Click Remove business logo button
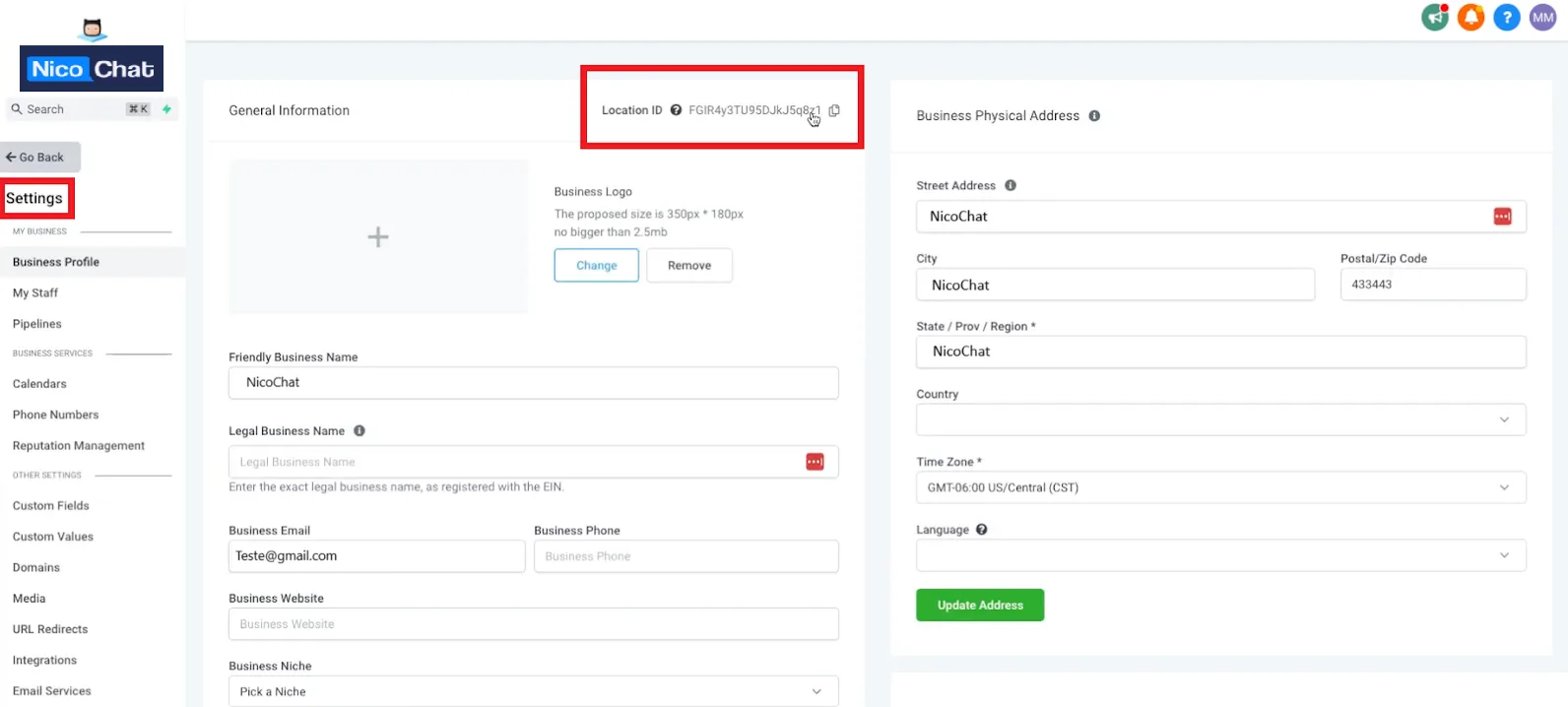This screenshot has width=1568, height=707. (x=689, y=266)
